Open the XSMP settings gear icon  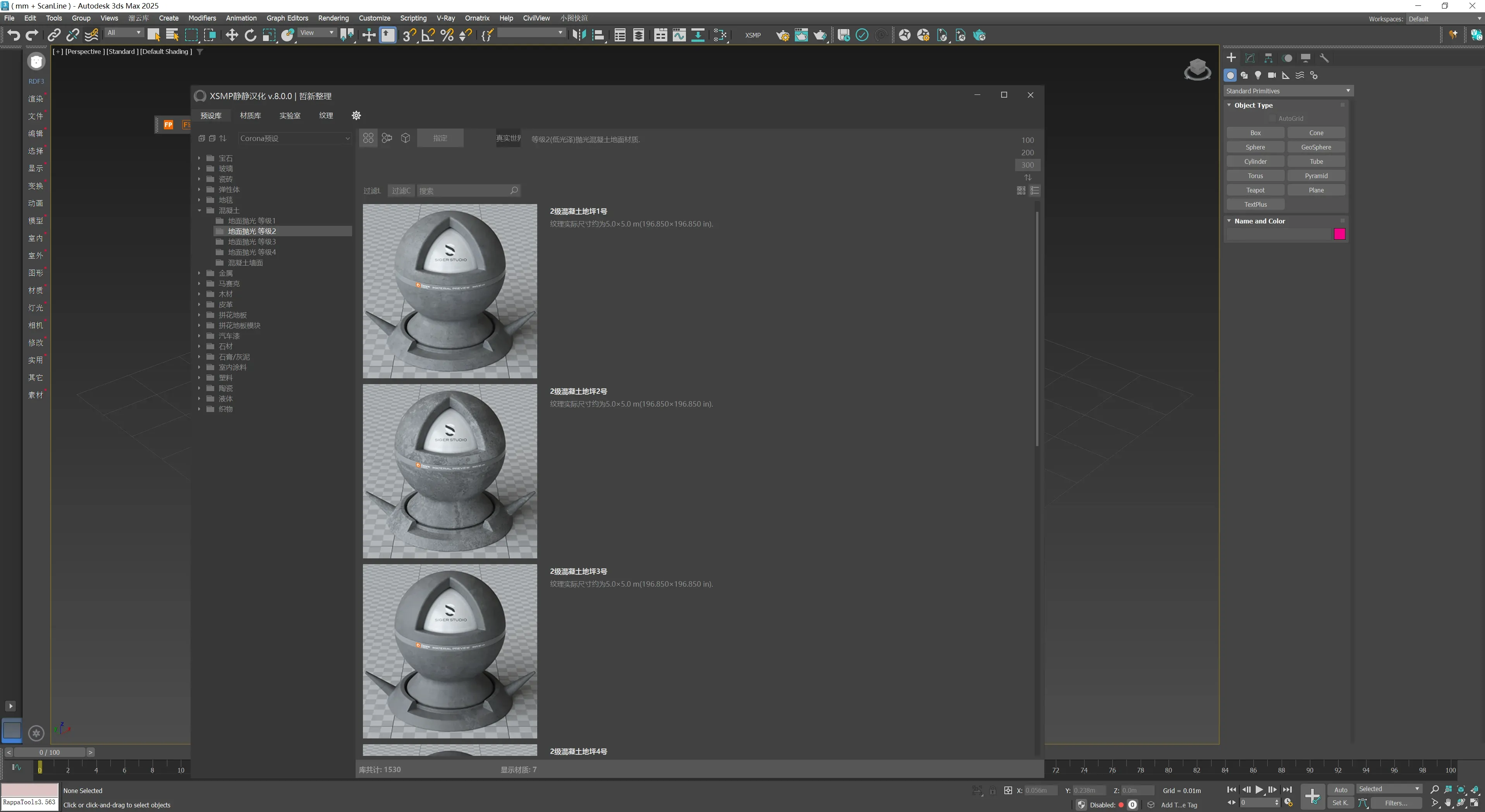(x=356, y=115)
